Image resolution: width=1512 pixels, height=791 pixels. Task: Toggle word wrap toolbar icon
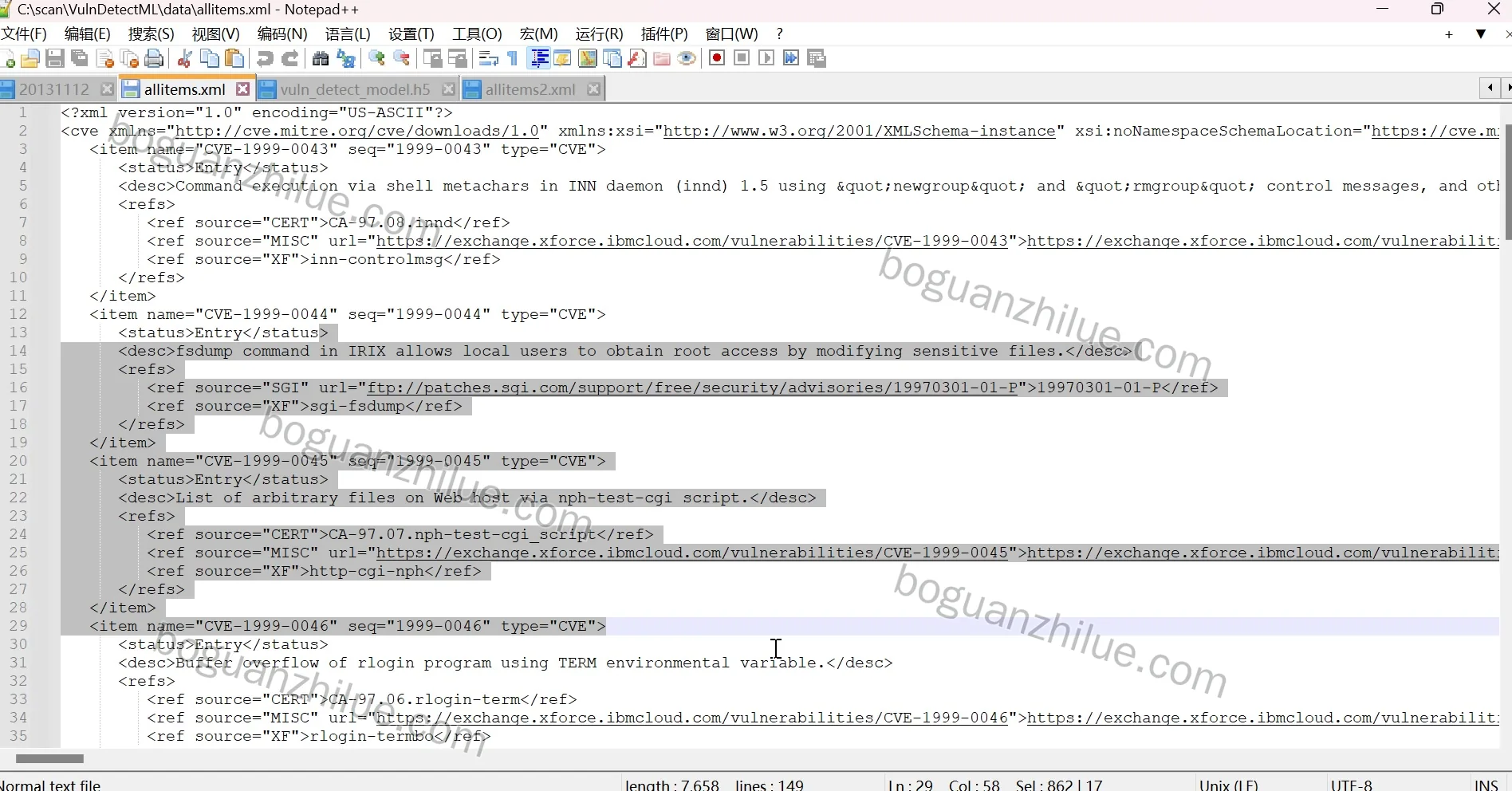pyautogui.click(x=488, y=58)
